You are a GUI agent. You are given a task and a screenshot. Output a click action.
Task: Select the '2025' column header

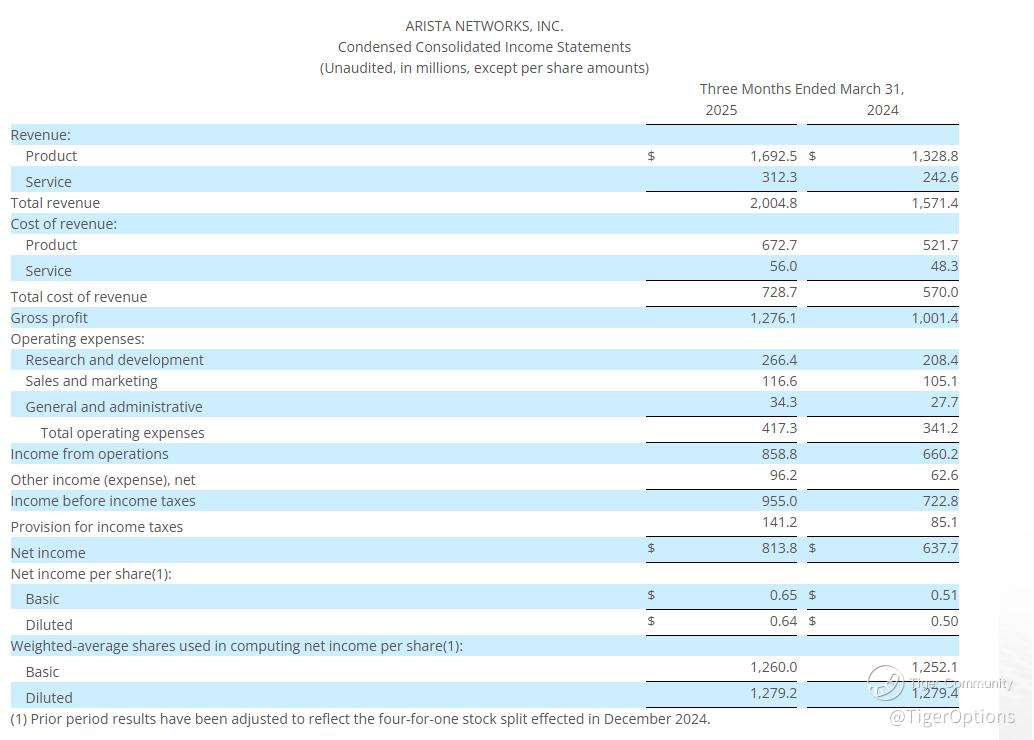721,110
